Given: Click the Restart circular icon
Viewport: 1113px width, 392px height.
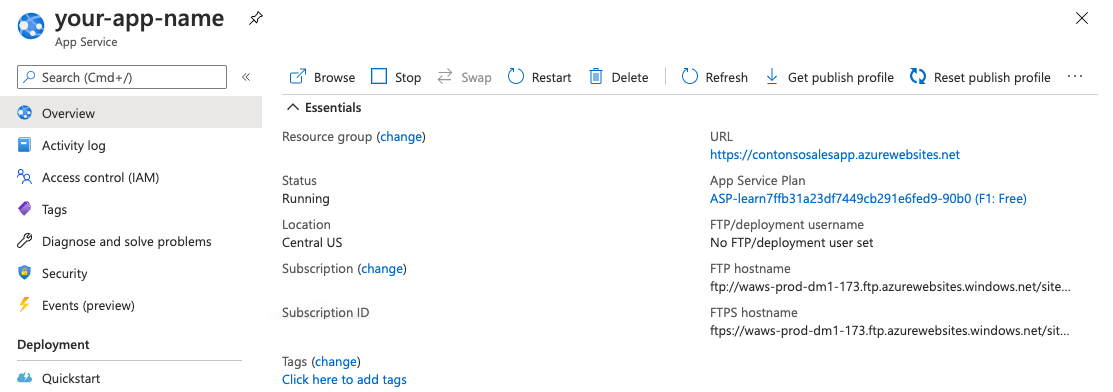Looking at the screenshot, I should tap(516, 77).
